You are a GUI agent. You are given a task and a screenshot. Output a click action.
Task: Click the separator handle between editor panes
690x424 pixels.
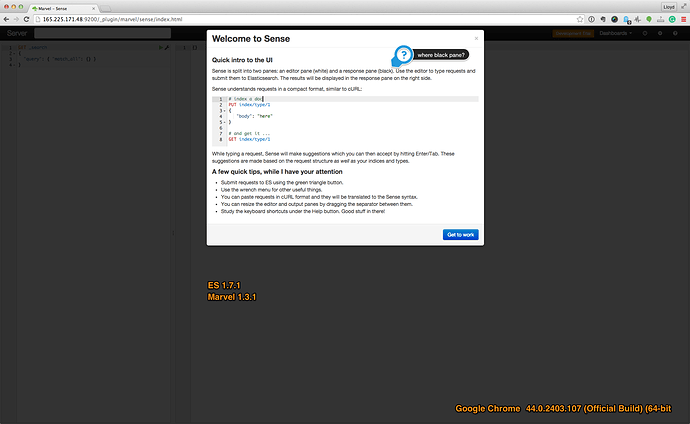pyautogui.click(x=173, y=233)
